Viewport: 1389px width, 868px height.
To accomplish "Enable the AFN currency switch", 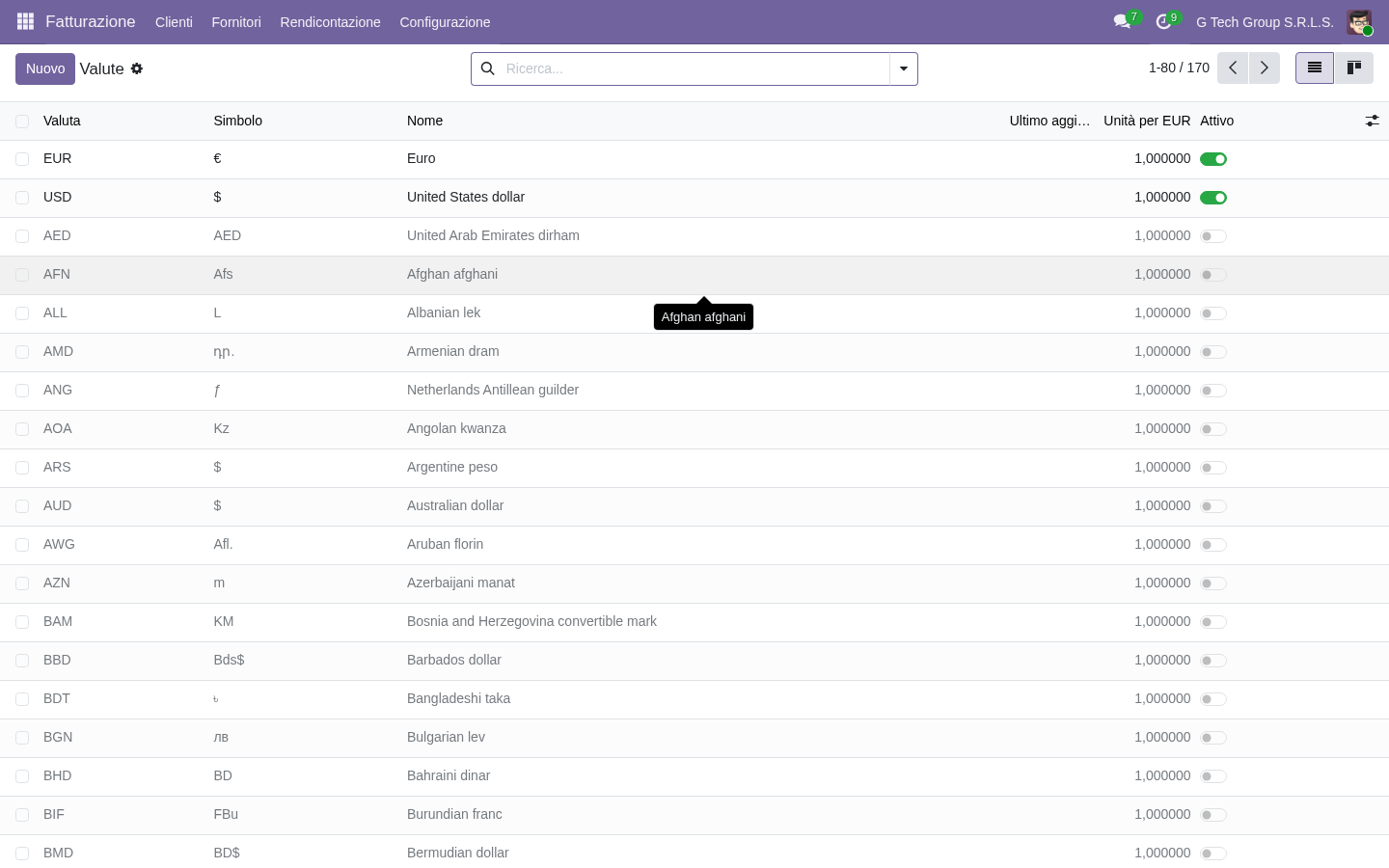I will (x=1213, y=275).
